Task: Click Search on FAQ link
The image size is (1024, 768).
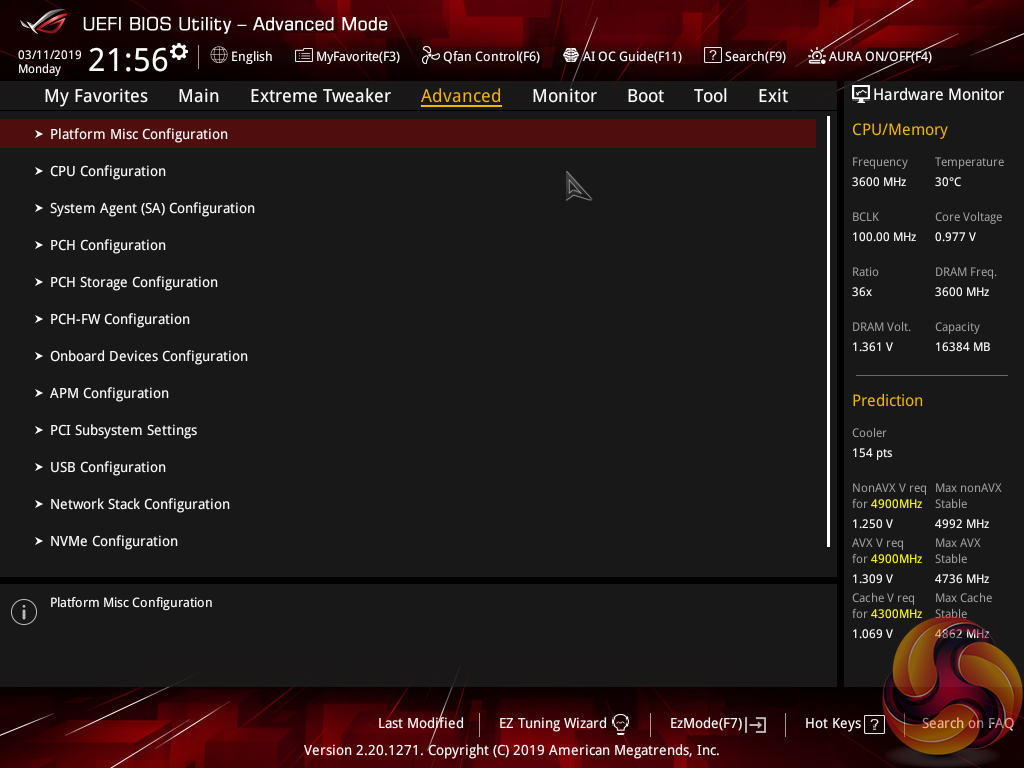Action: click(x=968, y=724)
